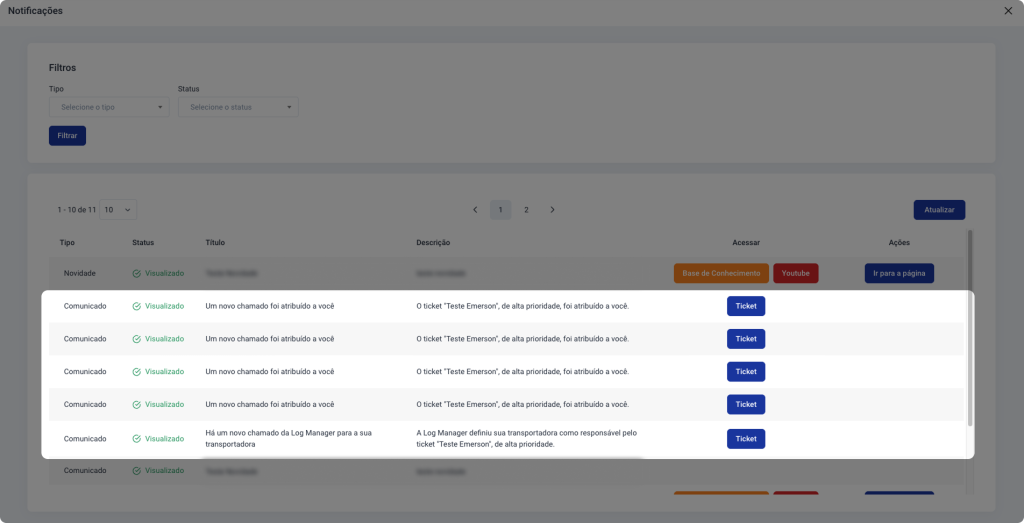This screenshot has width=1024, height=523.
Task: Click the Ir para a página button
Action: tap(897, 273)
